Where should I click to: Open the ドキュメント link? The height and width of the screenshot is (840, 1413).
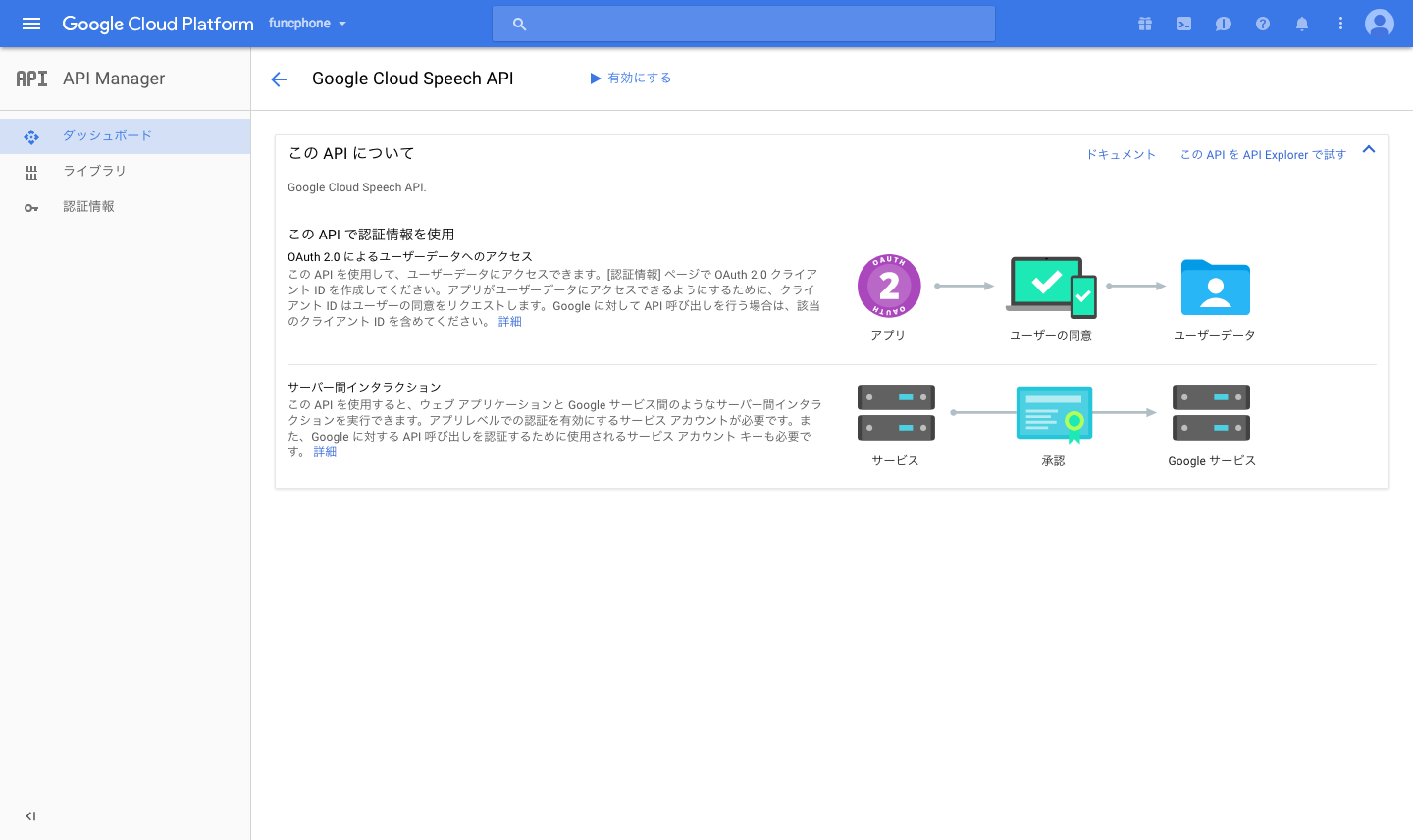tap(1121, 155)
